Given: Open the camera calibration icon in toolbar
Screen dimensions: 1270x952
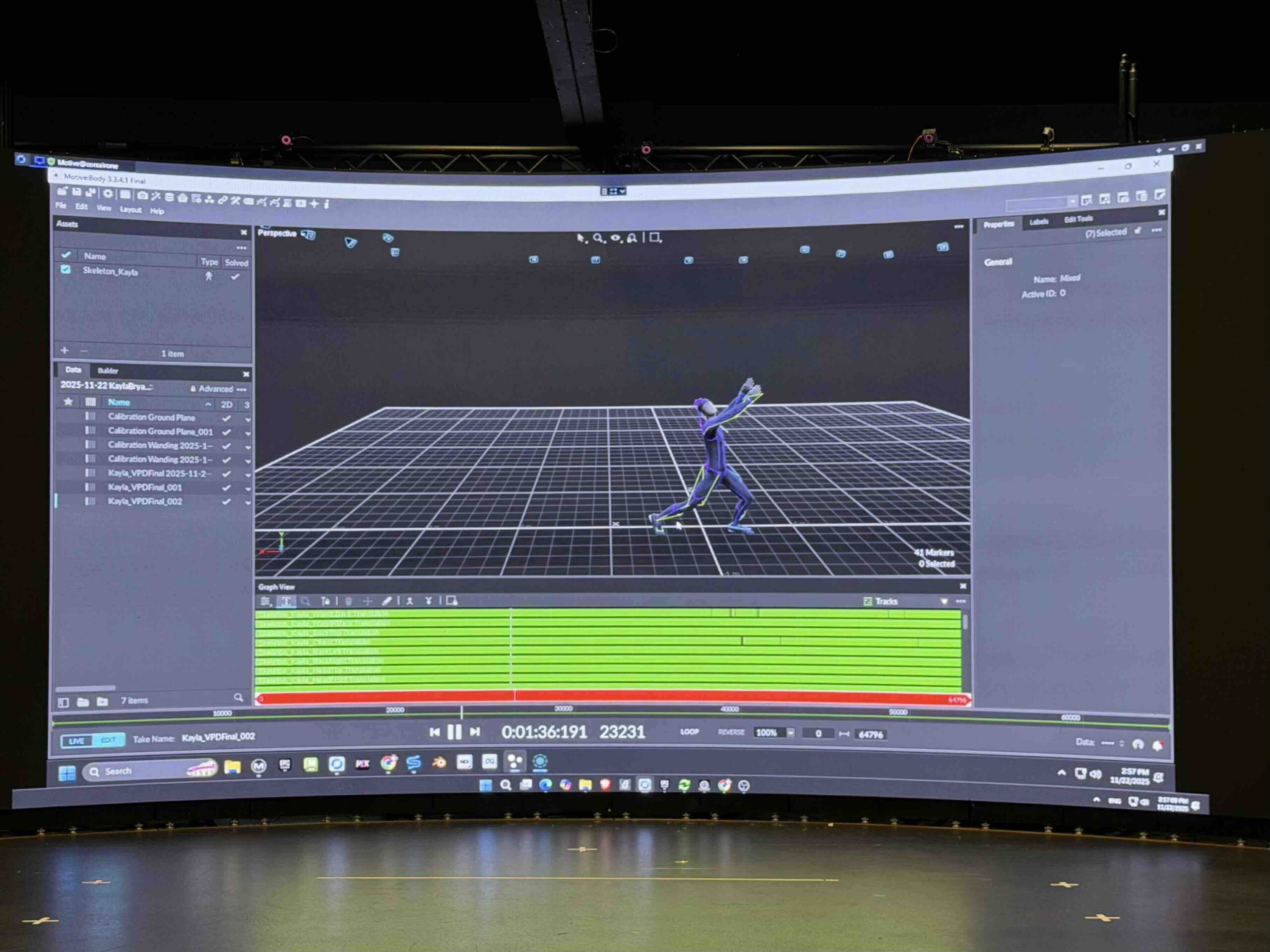Looking at the screenshot, I should pyautogui.click(x=142, y=196).
